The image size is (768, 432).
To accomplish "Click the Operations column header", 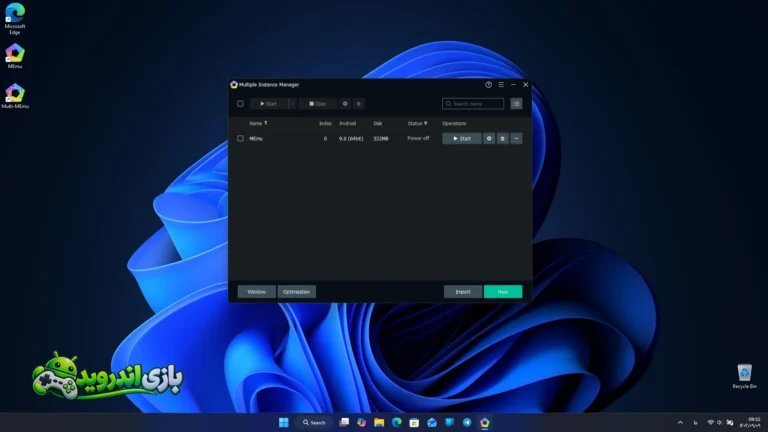I will (x=454, y=123).
